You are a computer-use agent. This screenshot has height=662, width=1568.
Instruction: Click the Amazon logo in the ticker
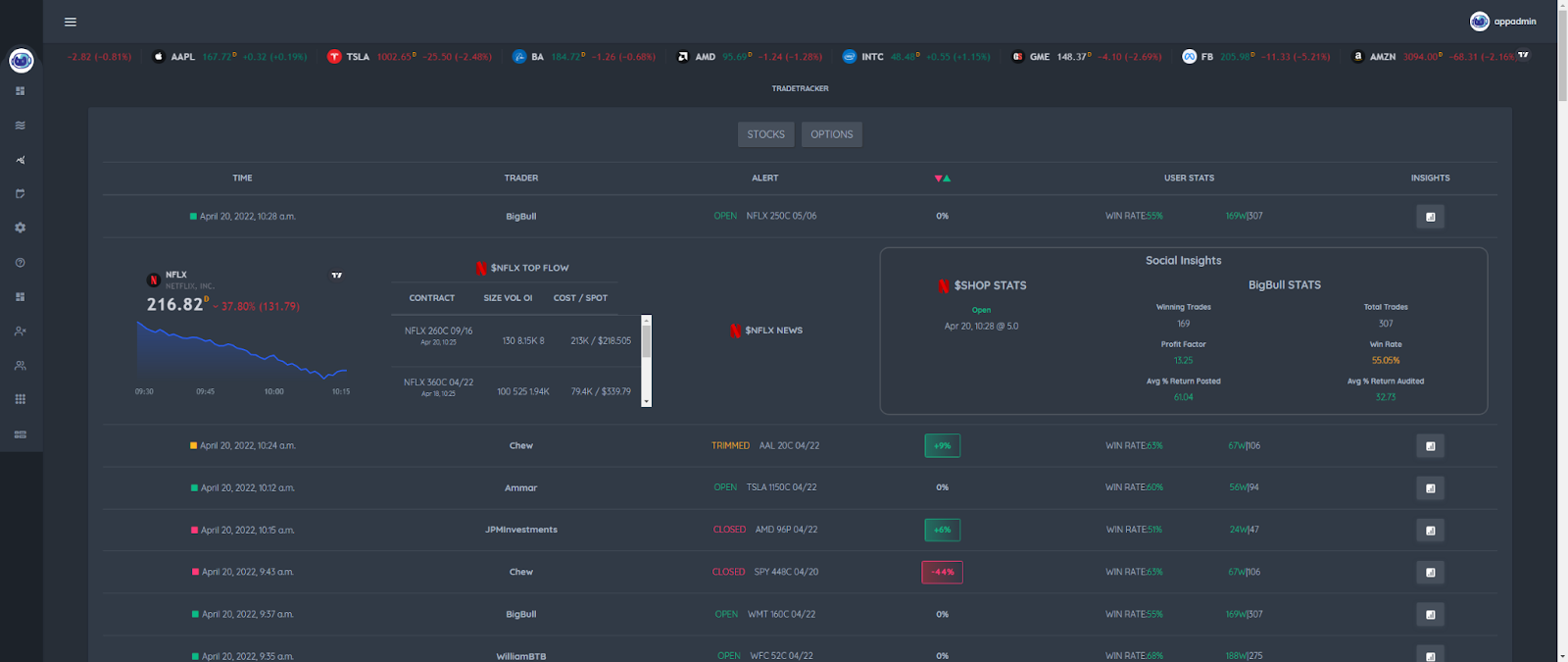click(x=1357, y=57)
